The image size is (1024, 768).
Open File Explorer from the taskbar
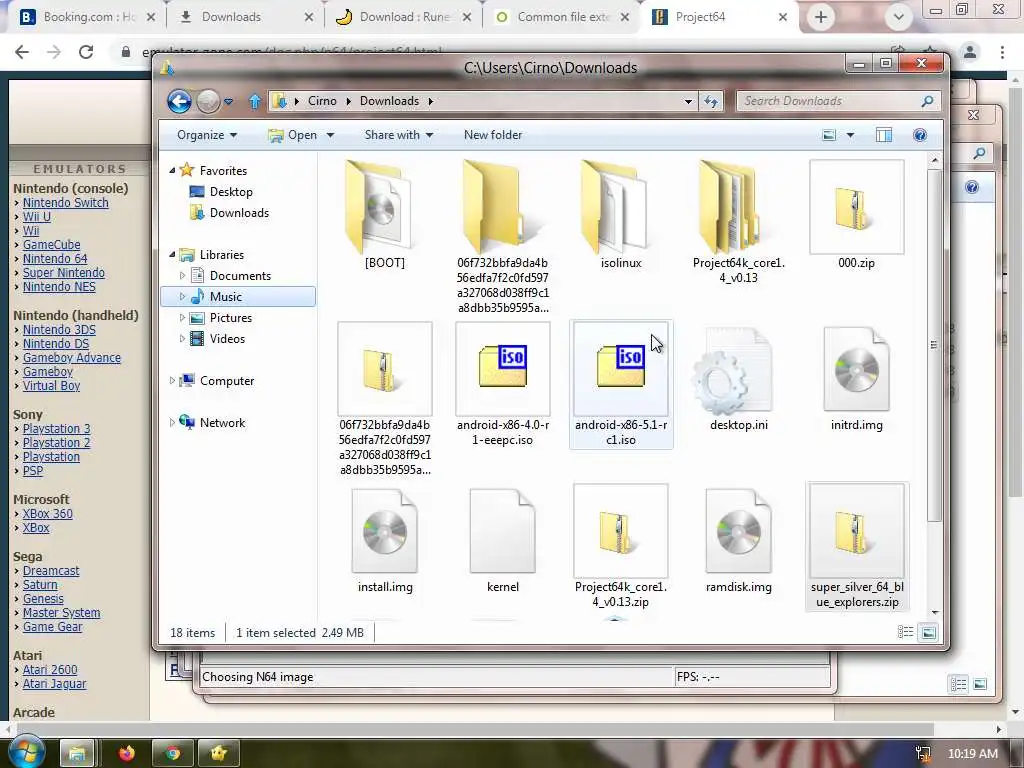(78, 754)
